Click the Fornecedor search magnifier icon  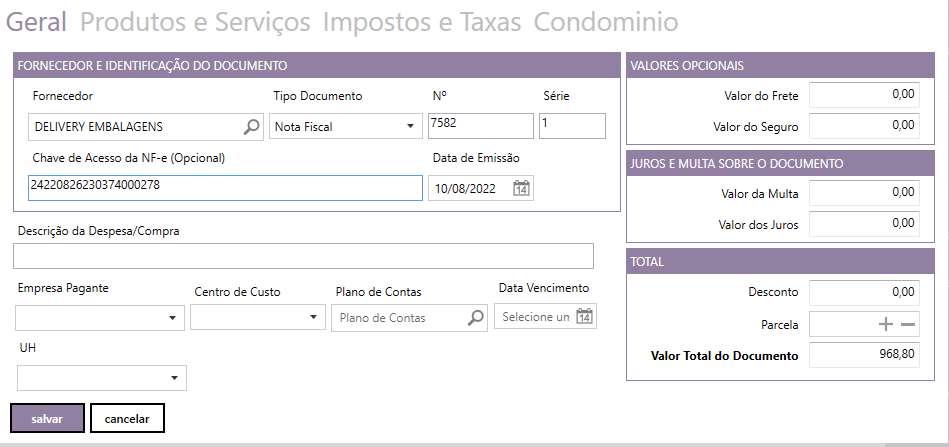[250, 127]
